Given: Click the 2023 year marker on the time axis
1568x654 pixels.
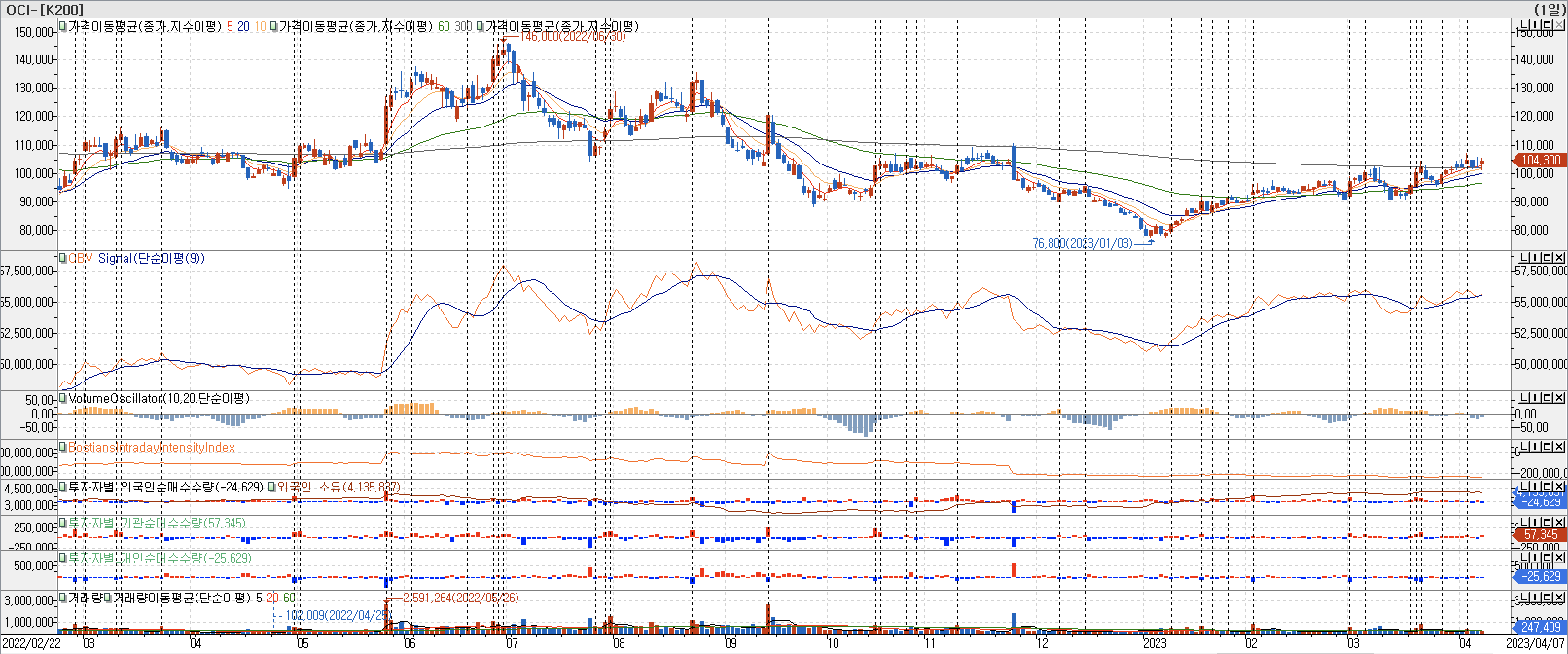Looking at the screenshot, I should point(1154,643).
